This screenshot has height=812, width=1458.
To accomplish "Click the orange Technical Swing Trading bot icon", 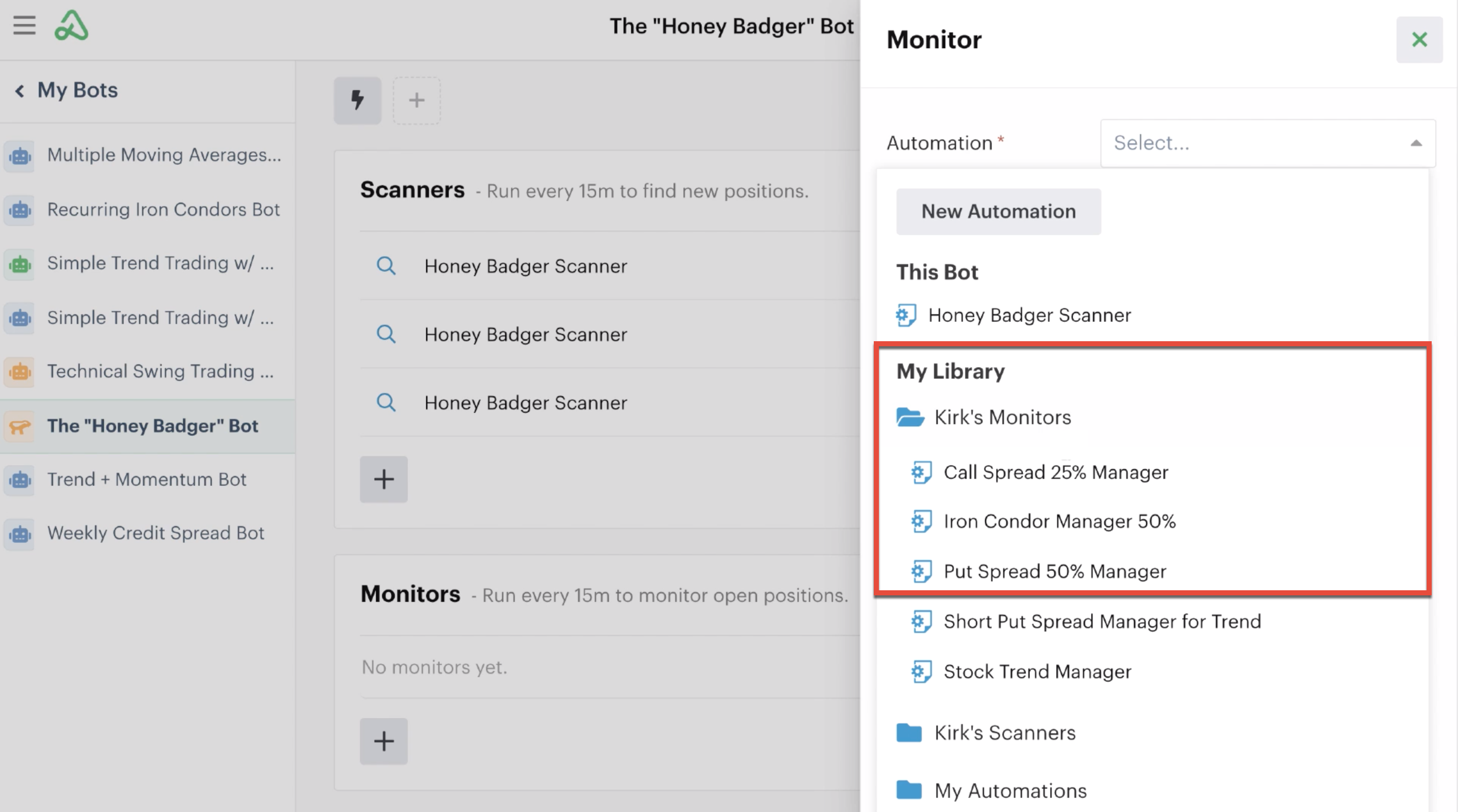I will click(x=20, y=372).
